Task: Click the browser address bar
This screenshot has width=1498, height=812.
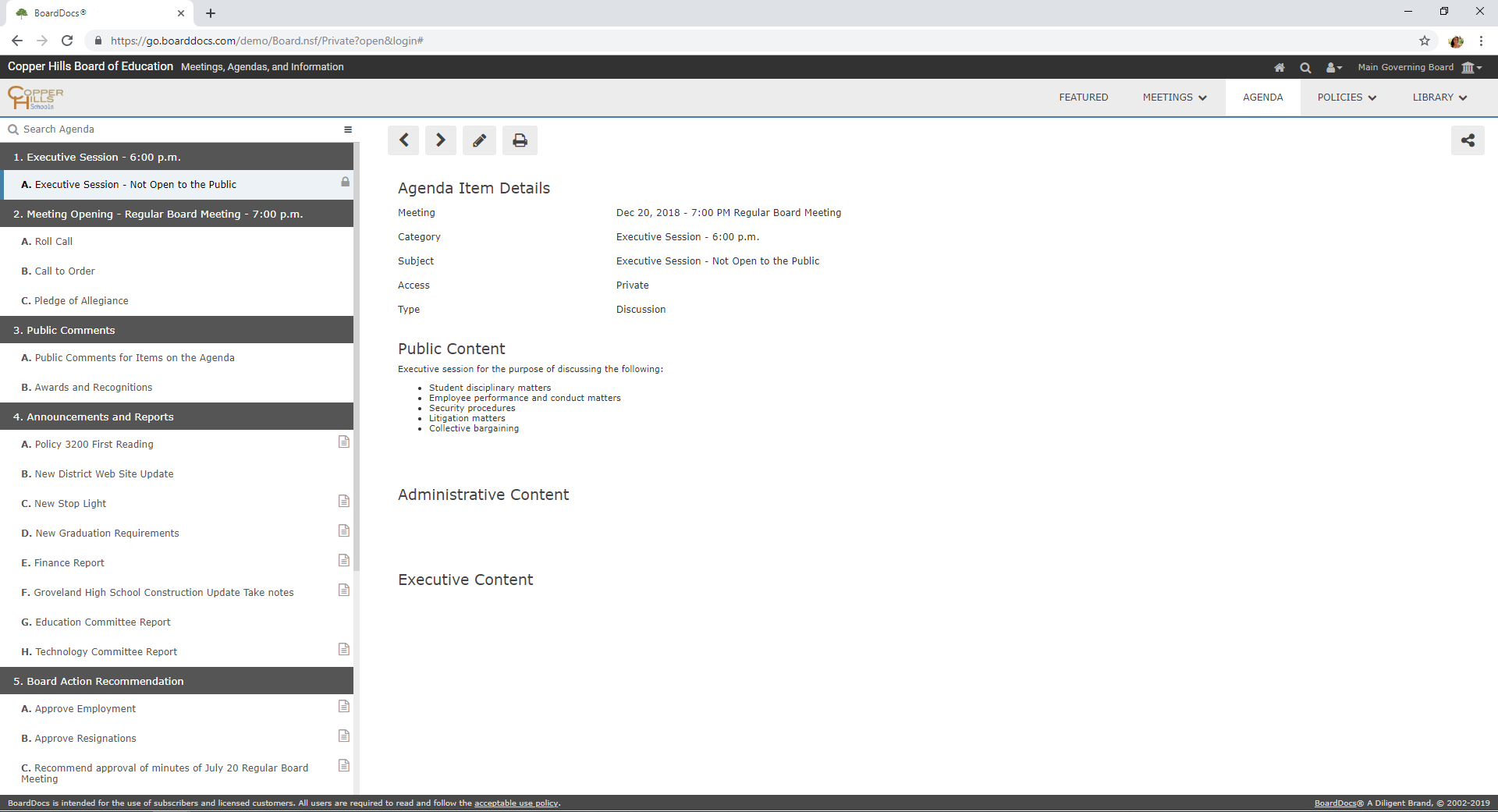Action: pos(749,41)
